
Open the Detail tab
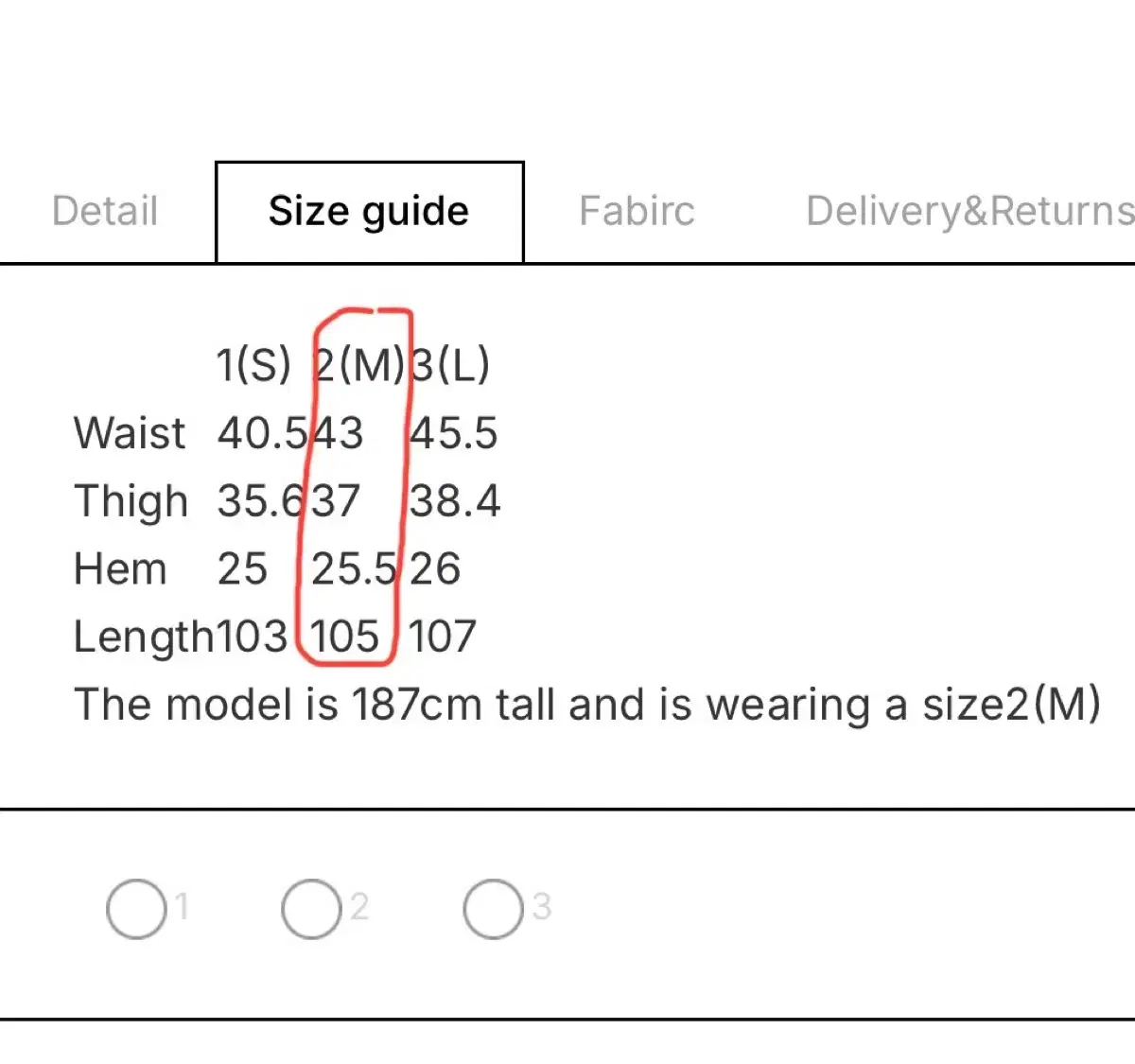(105, 211)
